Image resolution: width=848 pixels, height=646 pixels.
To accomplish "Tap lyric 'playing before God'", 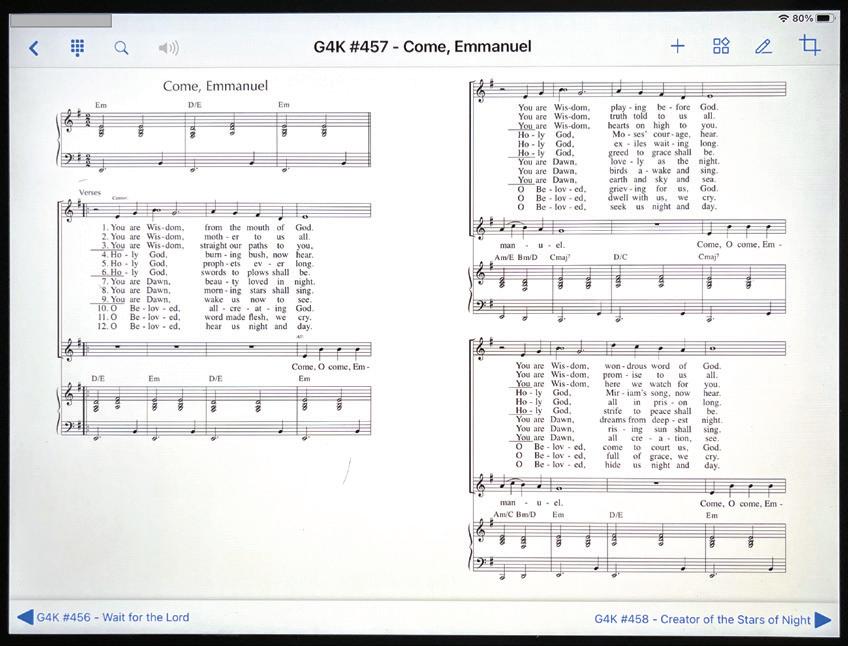I will [664, 107].
